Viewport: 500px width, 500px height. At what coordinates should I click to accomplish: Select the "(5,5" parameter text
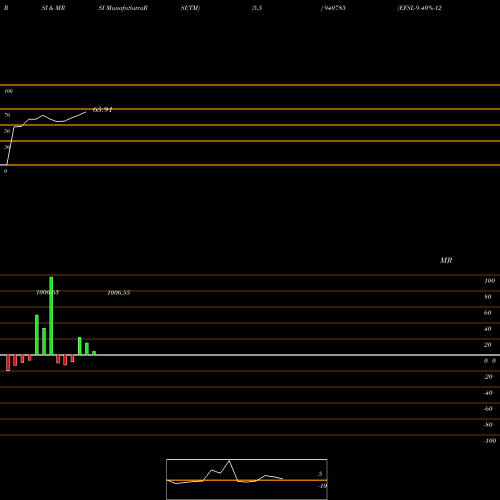(x=257, y=8)
